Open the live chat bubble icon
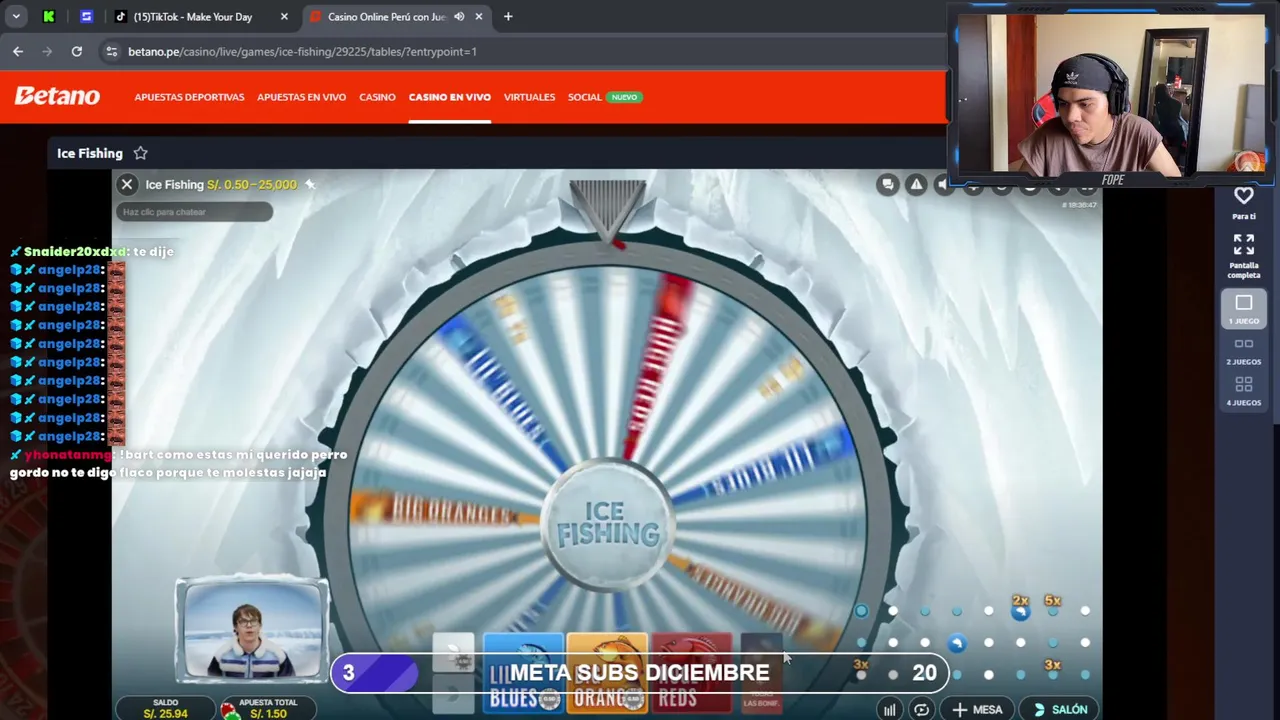This screenshot has width=1280, height=720. [x=887, y=184]
